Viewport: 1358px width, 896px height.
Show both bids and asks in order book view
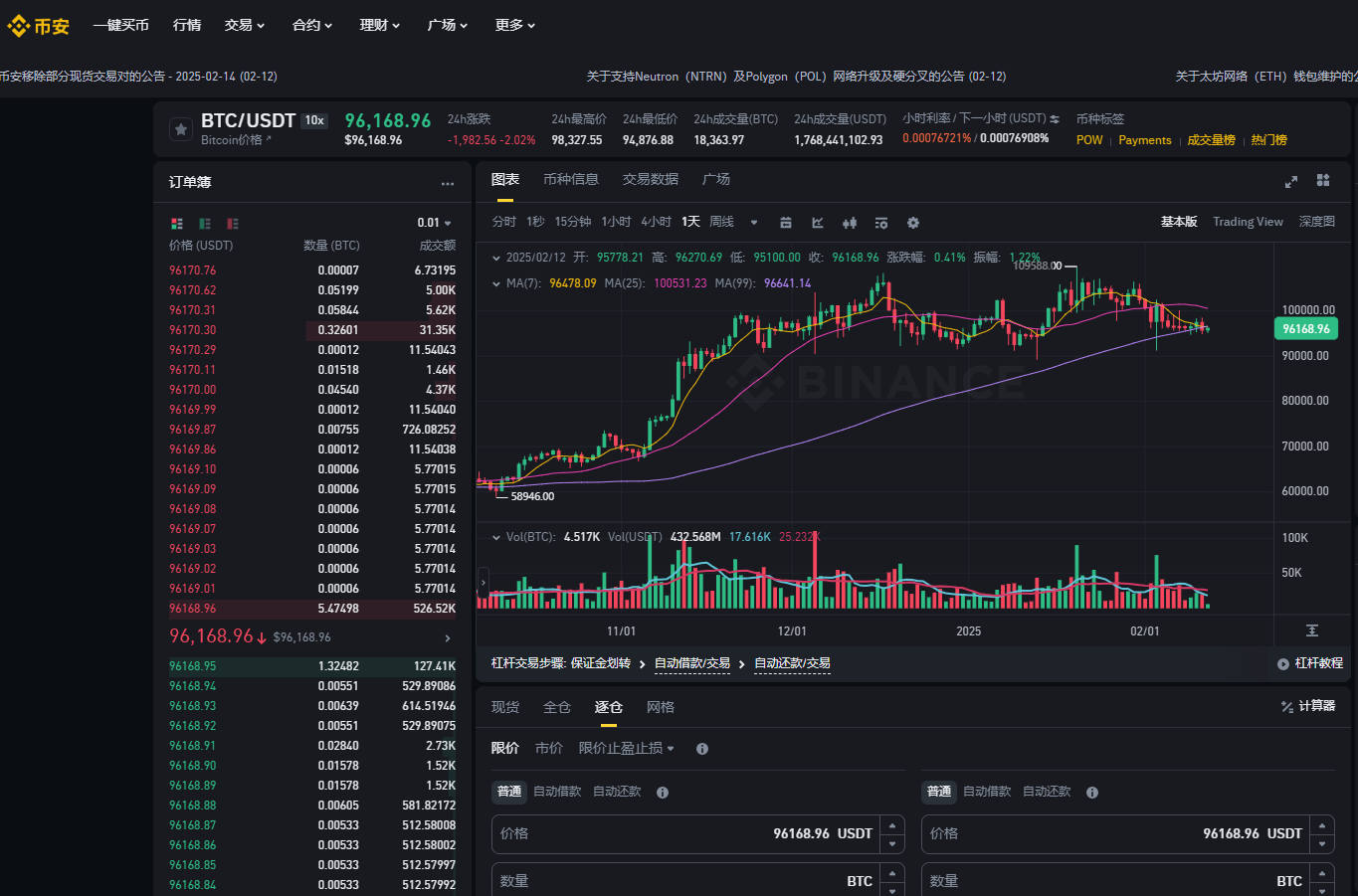tap(177, 224)
